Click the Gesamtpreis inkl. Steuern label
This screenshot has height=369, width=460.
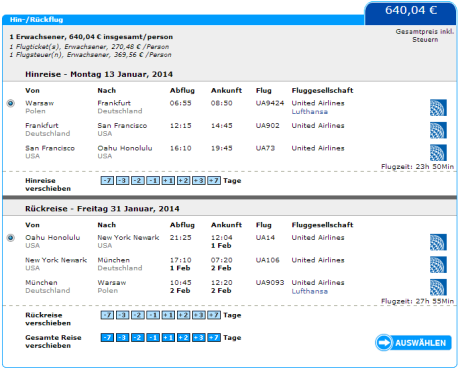click(x=425, y=35)
